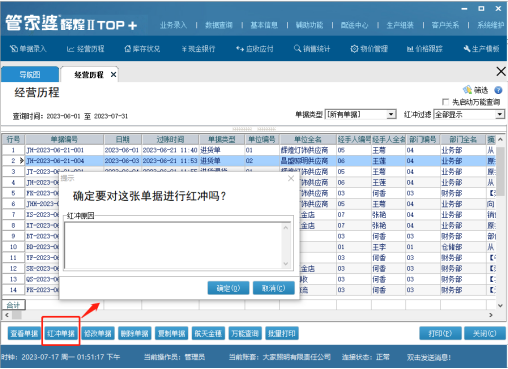Sort by the 日期 column header

(x=123, y=139)
